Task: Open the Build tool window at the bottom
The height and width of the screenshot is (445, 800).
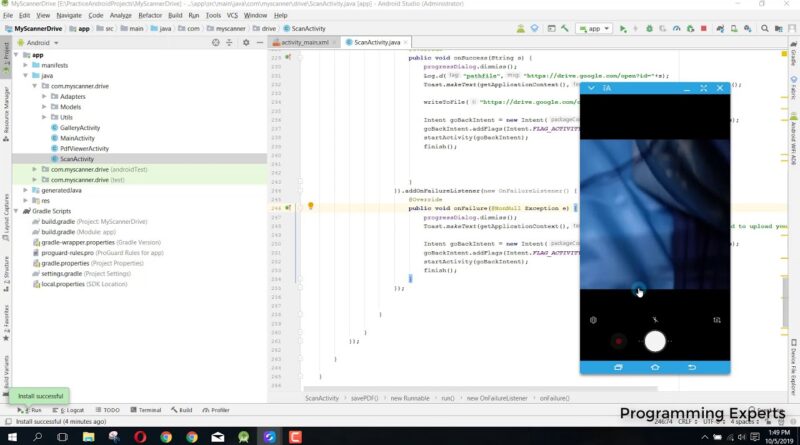Action: pyautogui.click(x=182, y=410)
